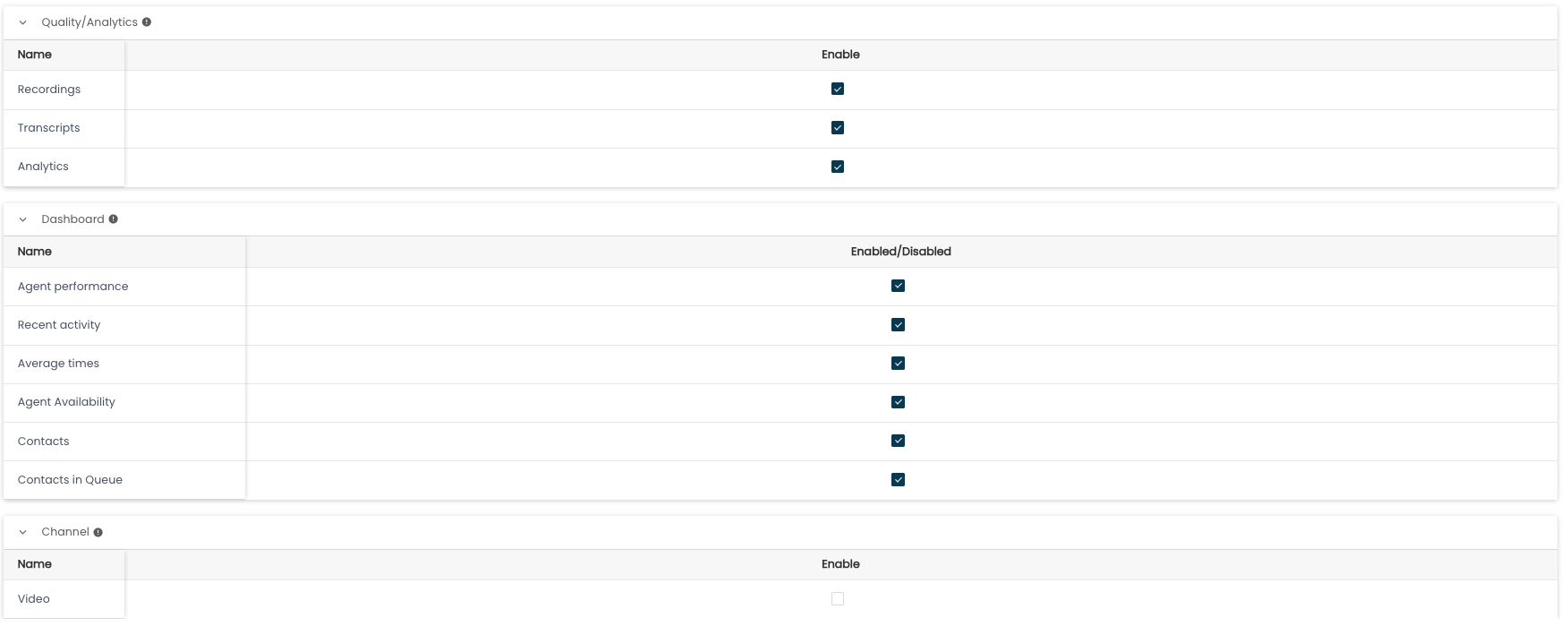Uncheck the Contacts in Queue checkbox
Viewport: 1568px width, 626px height.
click(899, 480)
